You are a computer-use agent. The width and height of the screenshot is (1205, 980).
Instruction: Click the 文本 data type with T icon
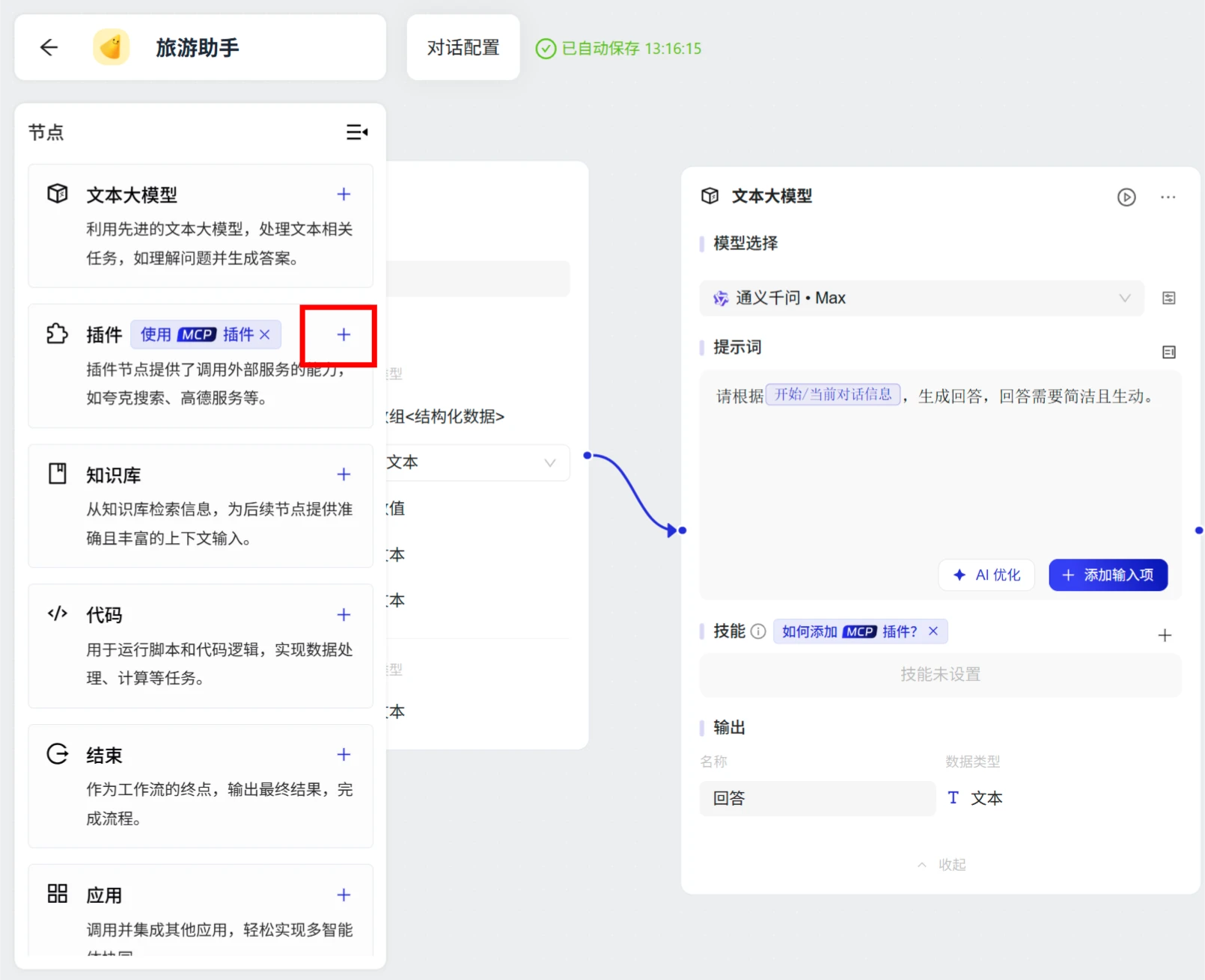974,798
